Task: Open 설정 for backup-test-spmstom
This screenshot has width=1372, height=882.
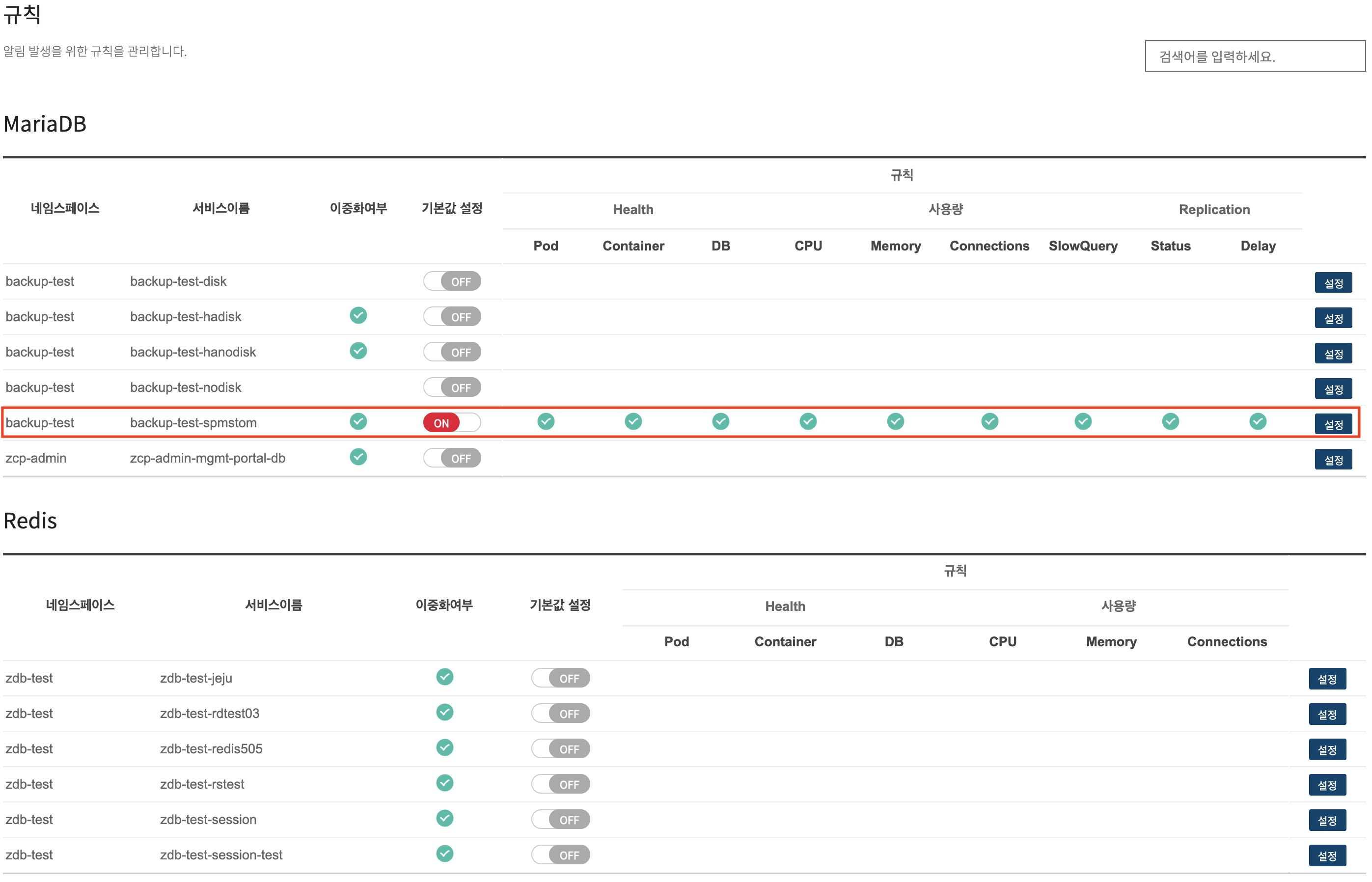Action: click(x=1333, y=424)
